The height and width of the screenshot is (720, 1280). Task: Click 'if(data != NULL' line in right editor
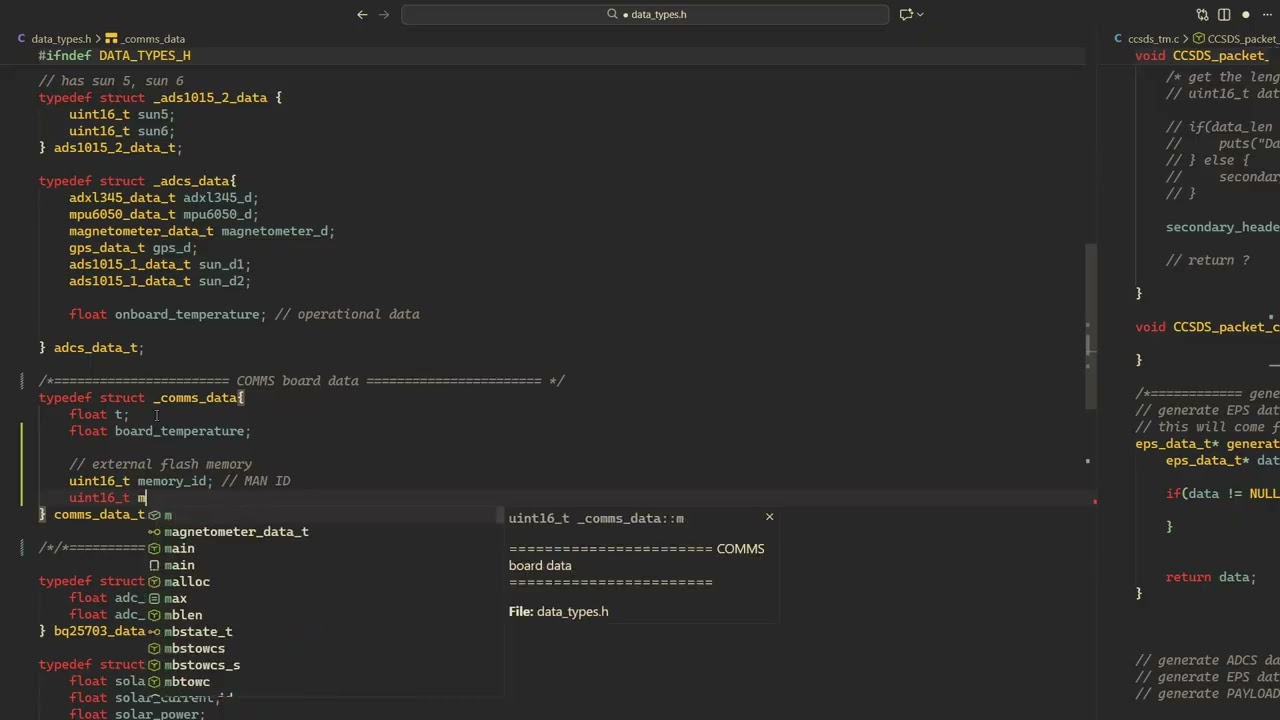click(1222, 494)
